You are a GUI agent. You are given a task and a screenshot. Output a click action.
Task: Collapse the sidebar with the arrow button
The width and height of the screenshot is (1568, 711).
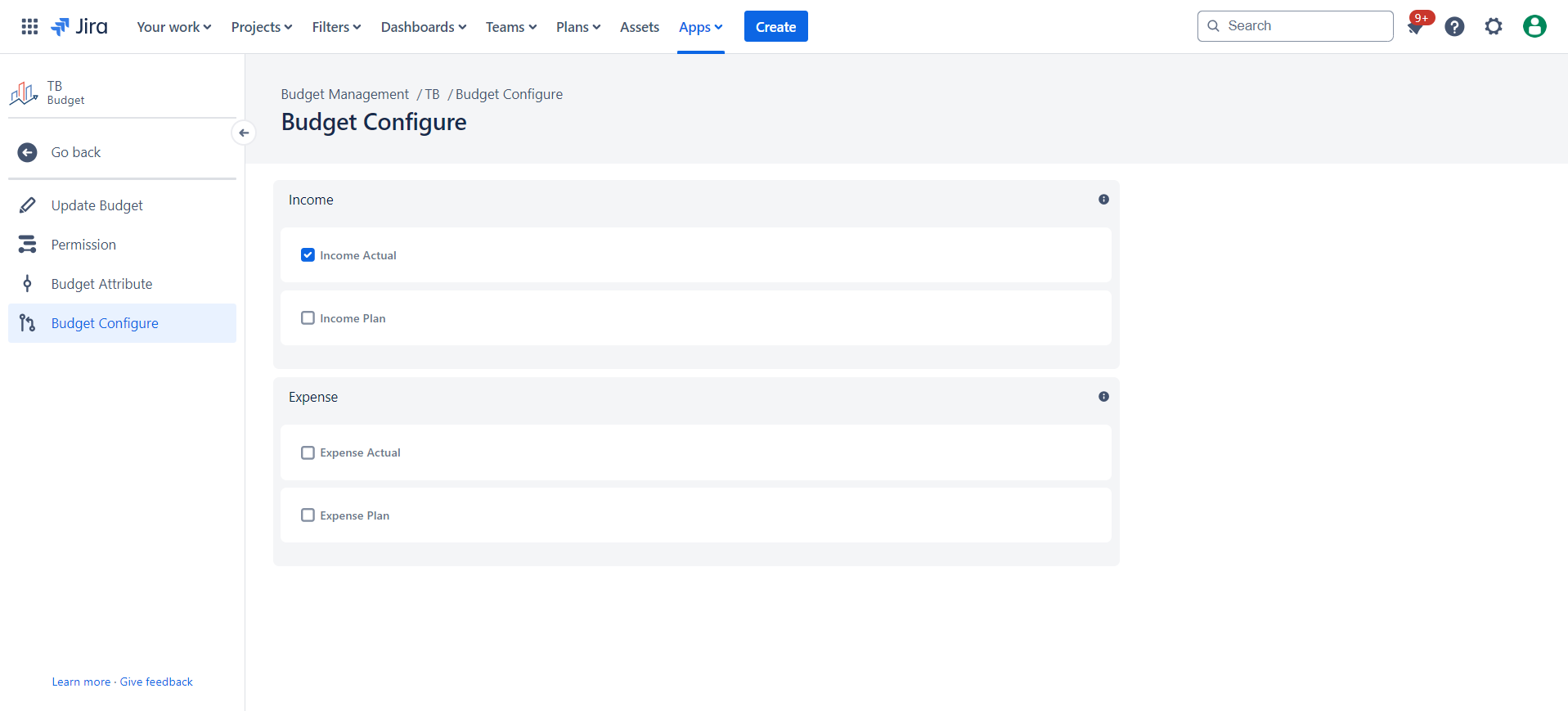click(244, 133)
